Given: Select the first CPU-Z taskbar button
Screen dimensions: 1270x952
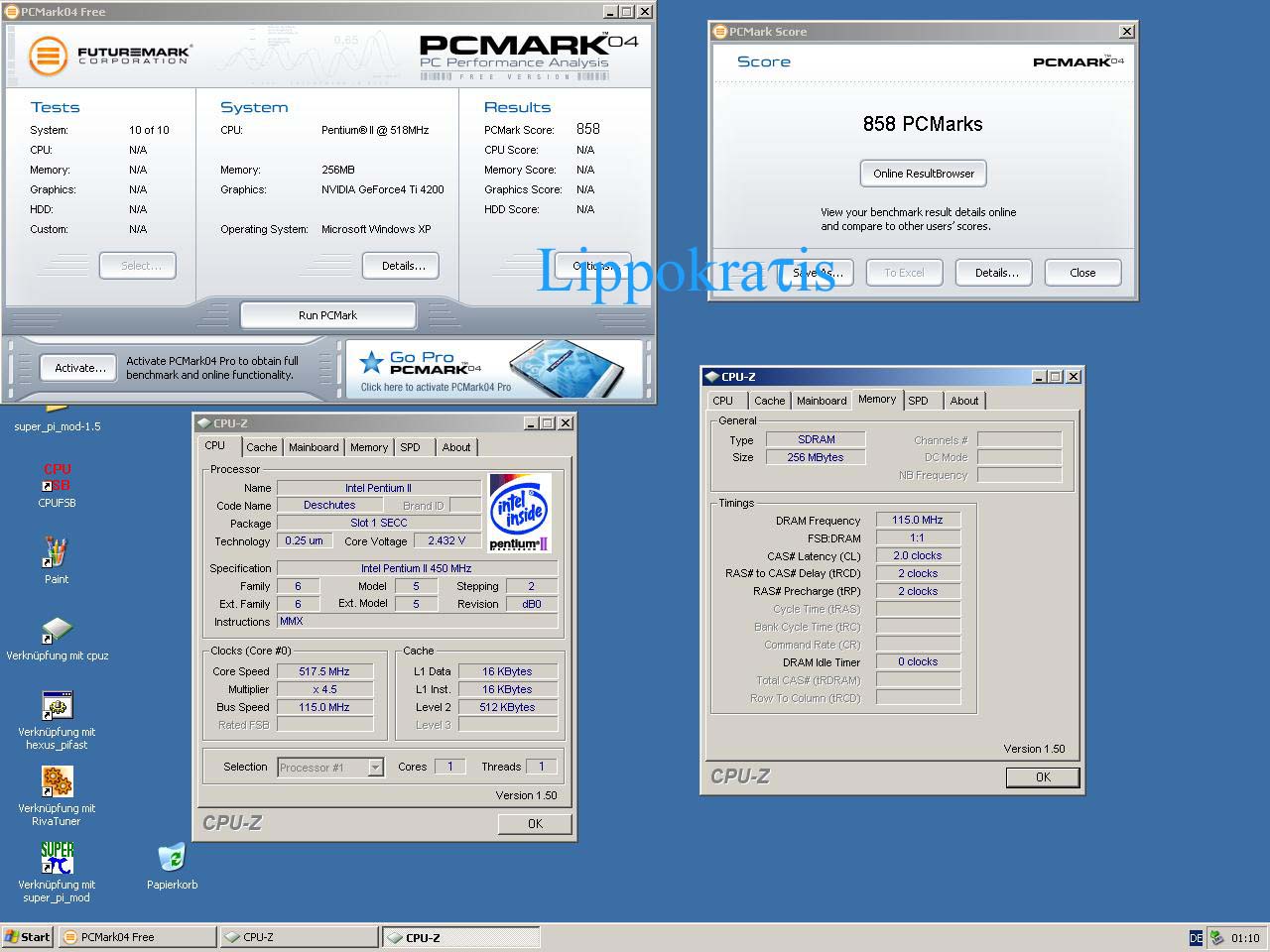Looking at the screenshot, I should (x=299, y=937).
